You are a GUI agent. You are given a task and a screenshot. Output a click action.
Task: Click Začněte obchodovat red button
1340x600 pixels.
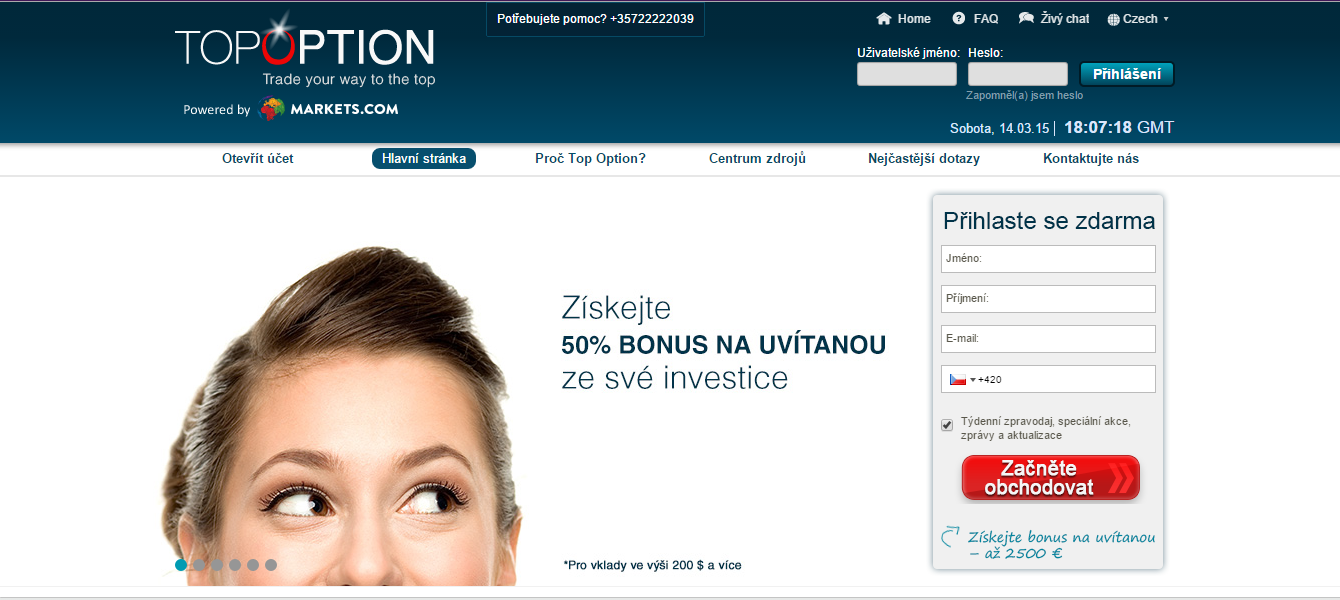1050,478
